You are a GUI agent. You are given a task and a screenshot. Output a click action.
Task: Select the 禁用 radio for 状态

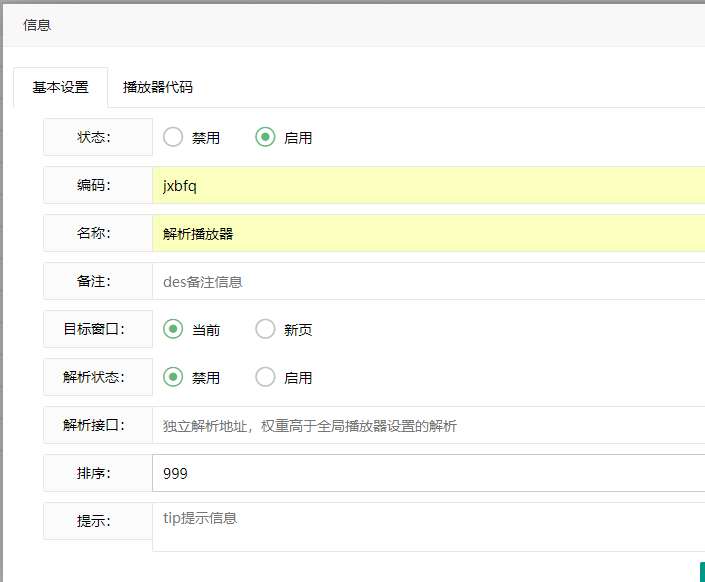click(x=173, y=137)
